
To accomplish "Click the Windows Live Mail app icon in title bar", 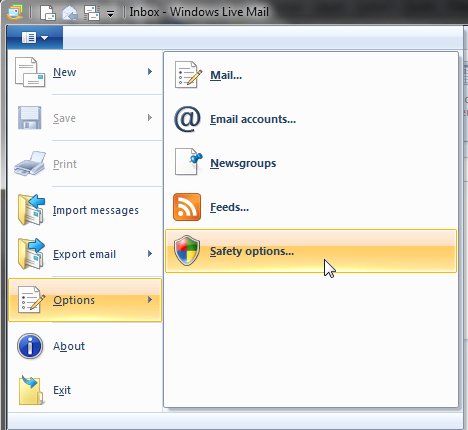I will click(x=15, y=12).
